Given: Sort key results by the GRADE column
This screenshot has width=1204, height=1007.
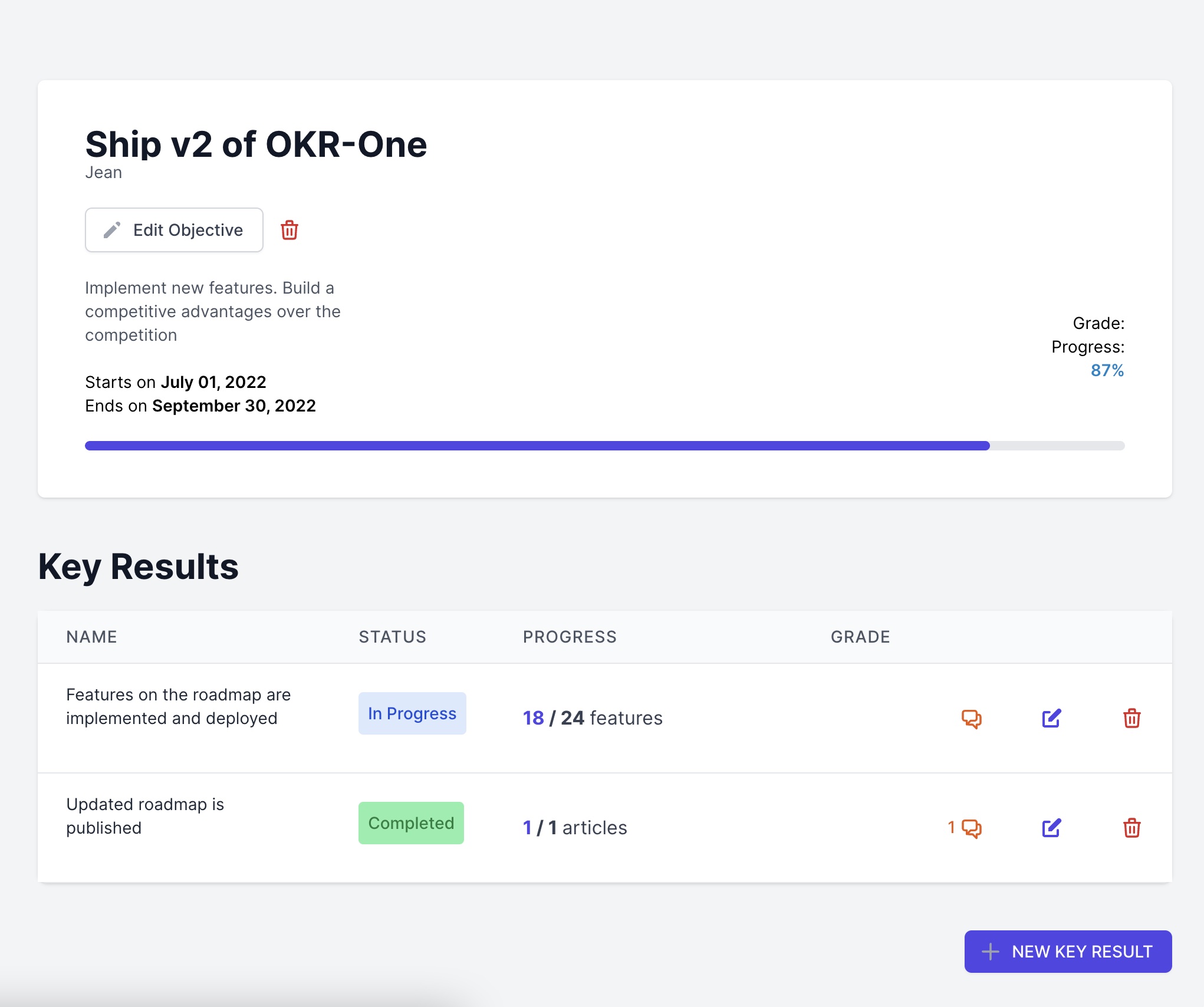Looking at the screenshot, I should (x=860, y=637).
